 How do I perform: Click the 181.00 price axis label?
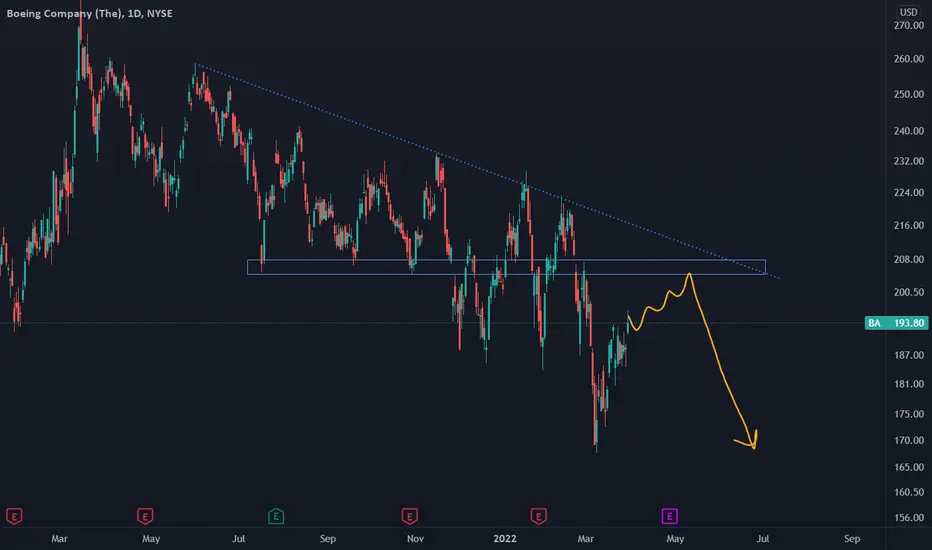click(909, 384)
